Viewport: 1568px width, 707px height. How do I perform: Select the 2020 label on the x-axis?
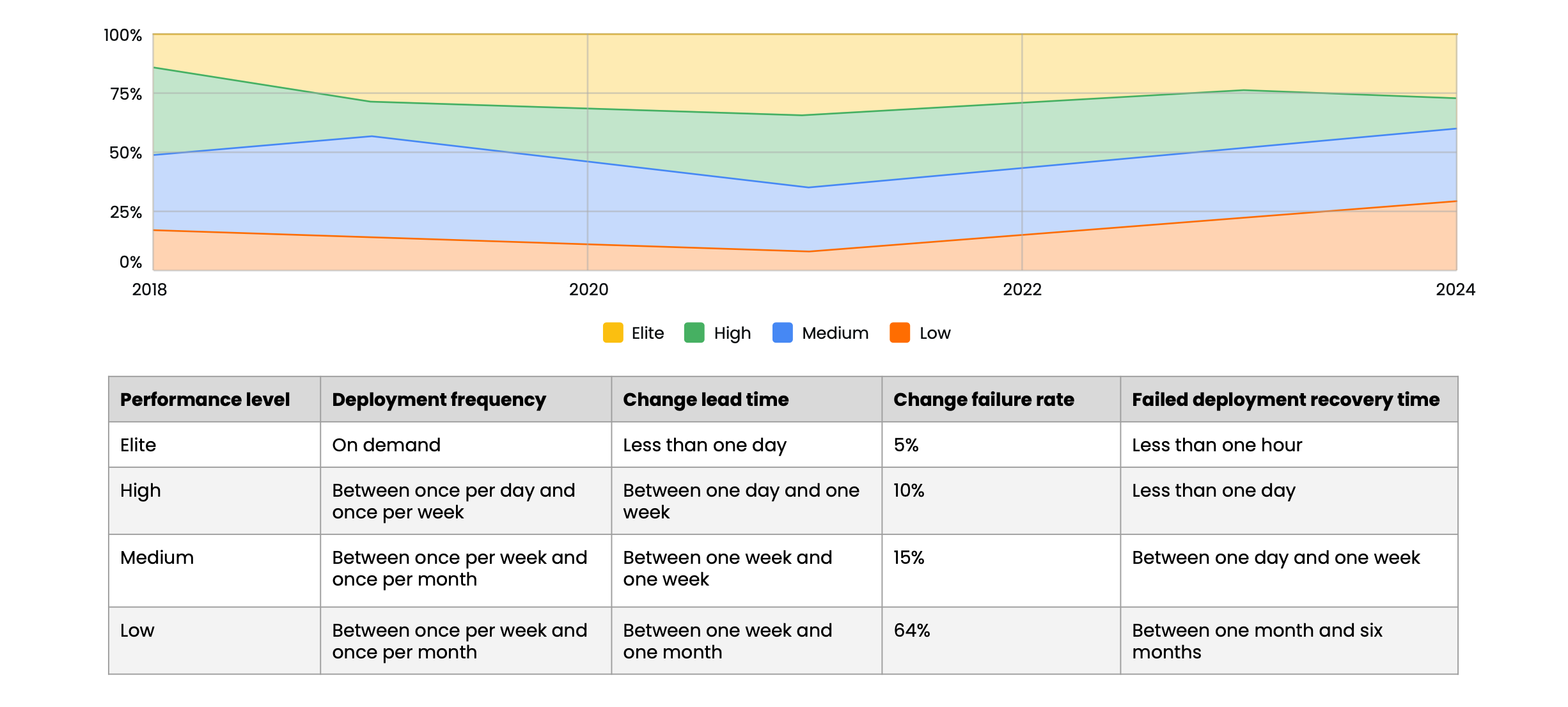[x=588, y=290]
